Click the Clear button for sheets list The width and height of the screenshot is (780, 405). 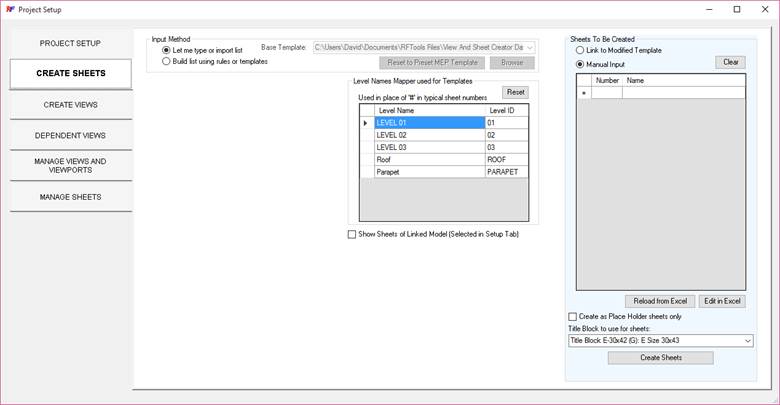730,62
